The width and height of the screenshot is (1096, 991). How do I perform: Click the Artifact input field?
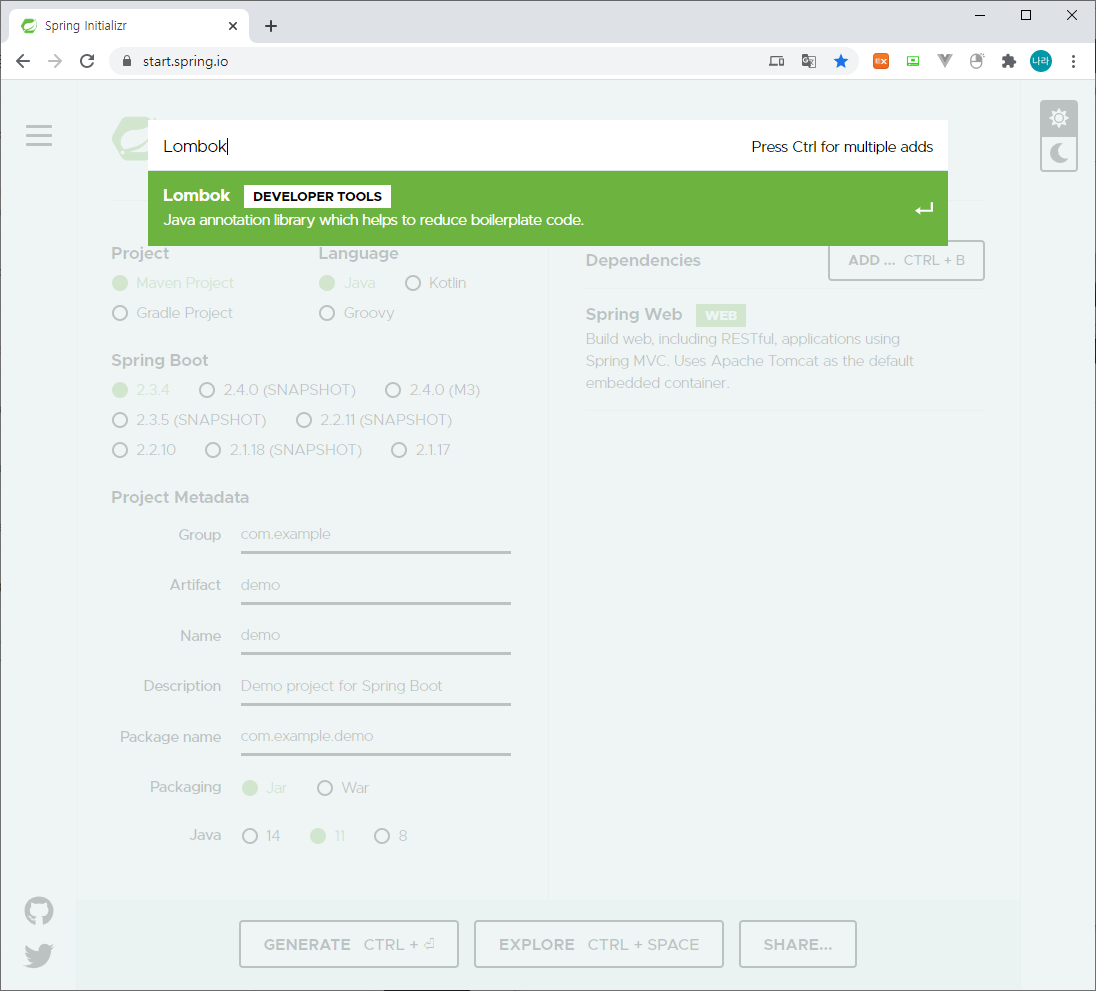[x=375, y=586]
